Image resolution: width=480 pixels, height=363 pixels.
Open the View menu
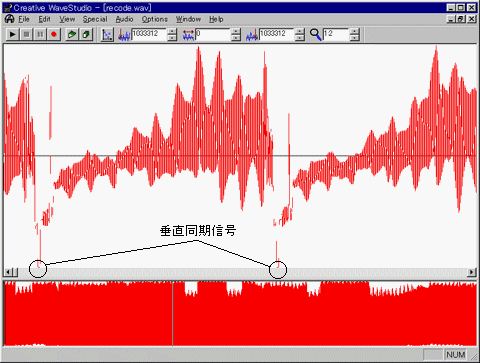67,19
